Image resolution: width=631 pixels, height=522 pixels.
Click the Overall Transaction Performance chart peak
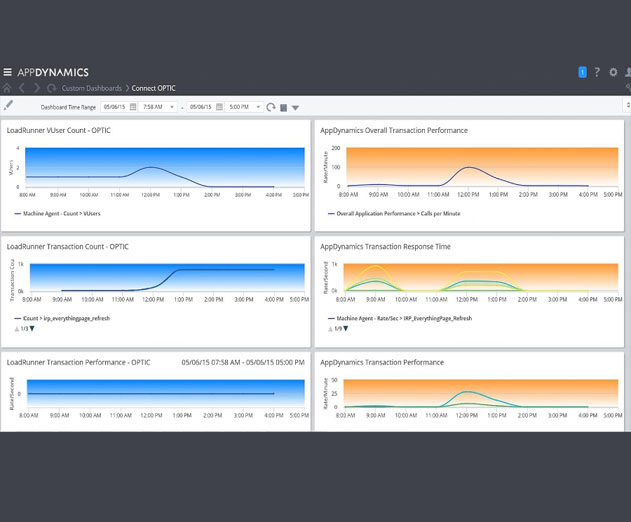tap(469, 167)
